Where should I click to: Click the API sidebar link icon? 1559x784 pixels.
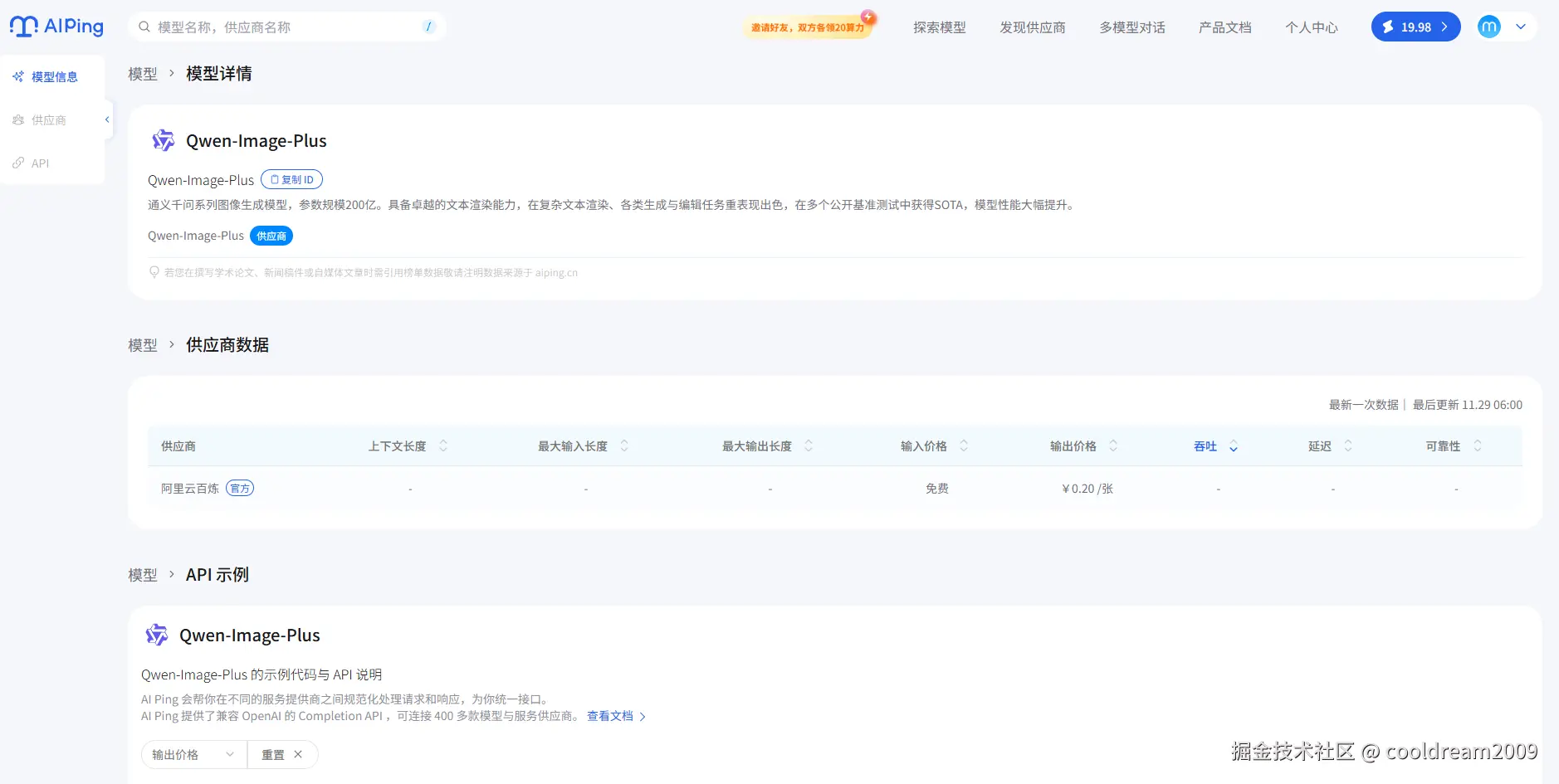(x=18, y=163)
